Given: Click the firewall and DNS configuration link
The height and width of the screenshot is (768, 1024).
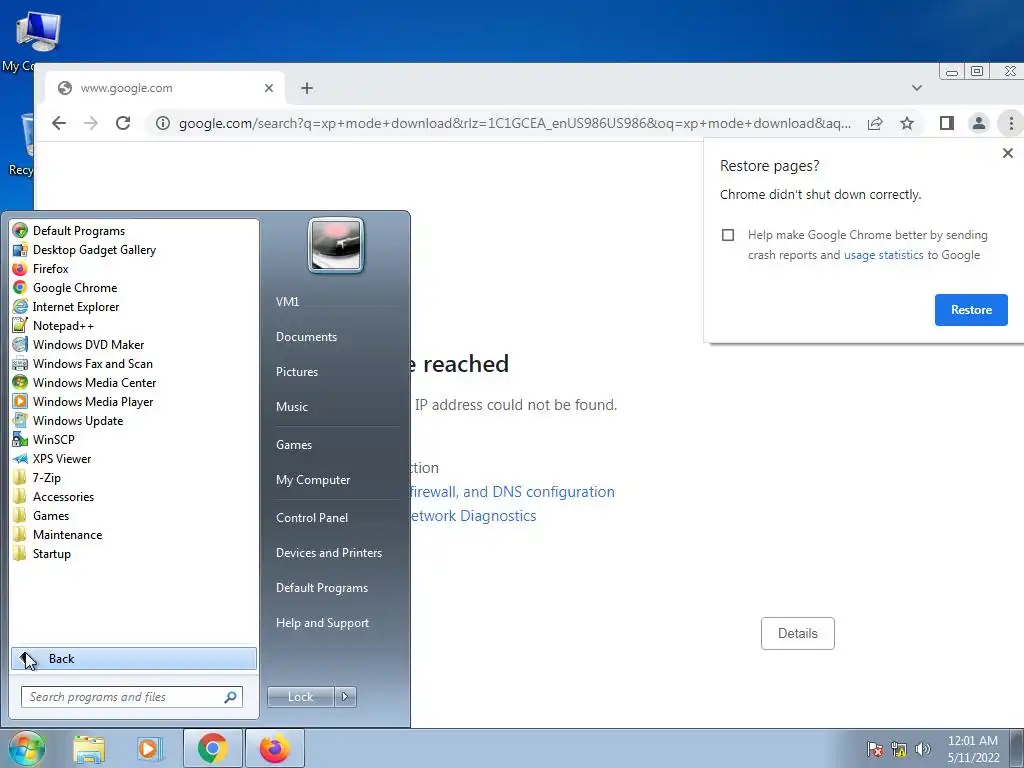Looking at the screenshot, I should (513, 491).
